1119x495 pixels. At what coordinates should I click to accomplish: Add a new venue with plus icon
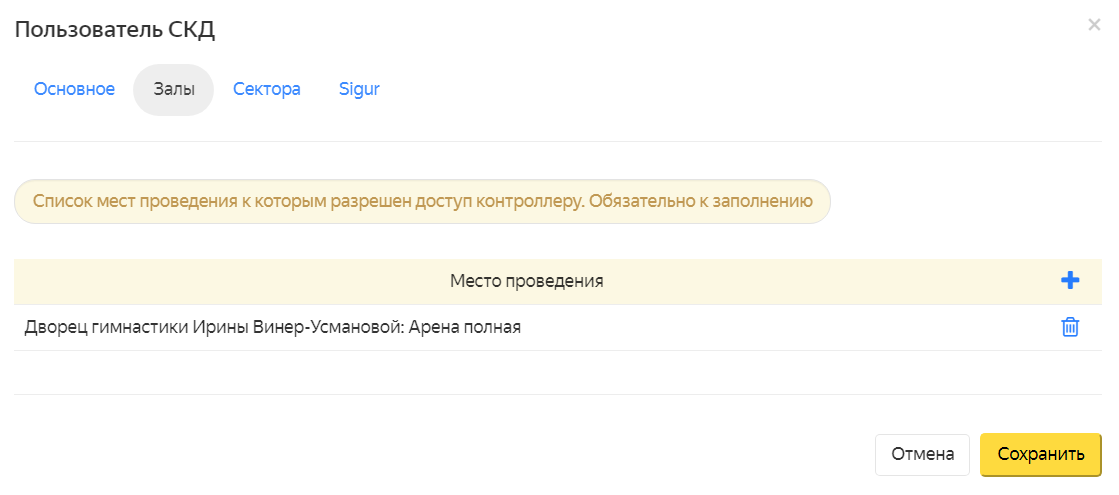pos(1070,281)
